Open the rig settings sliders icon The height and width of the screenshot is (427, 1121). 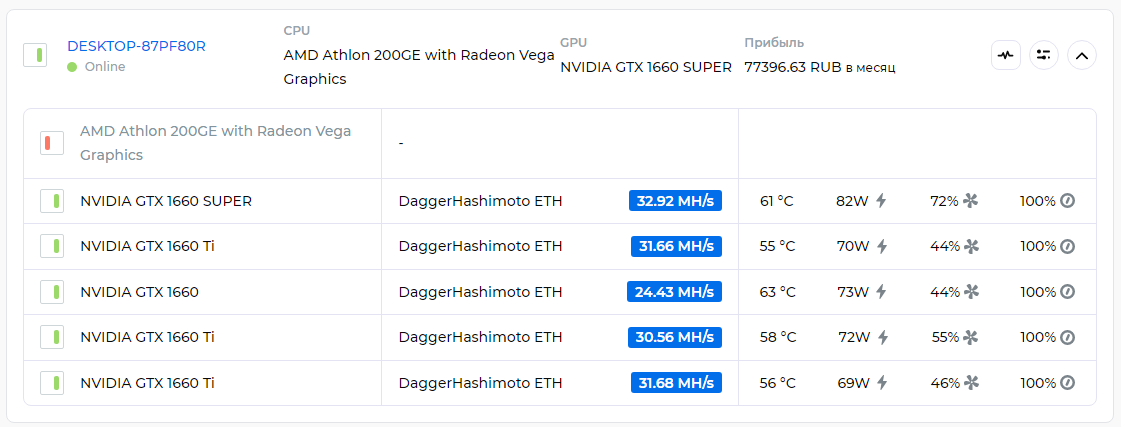[x=1044, y=55]
